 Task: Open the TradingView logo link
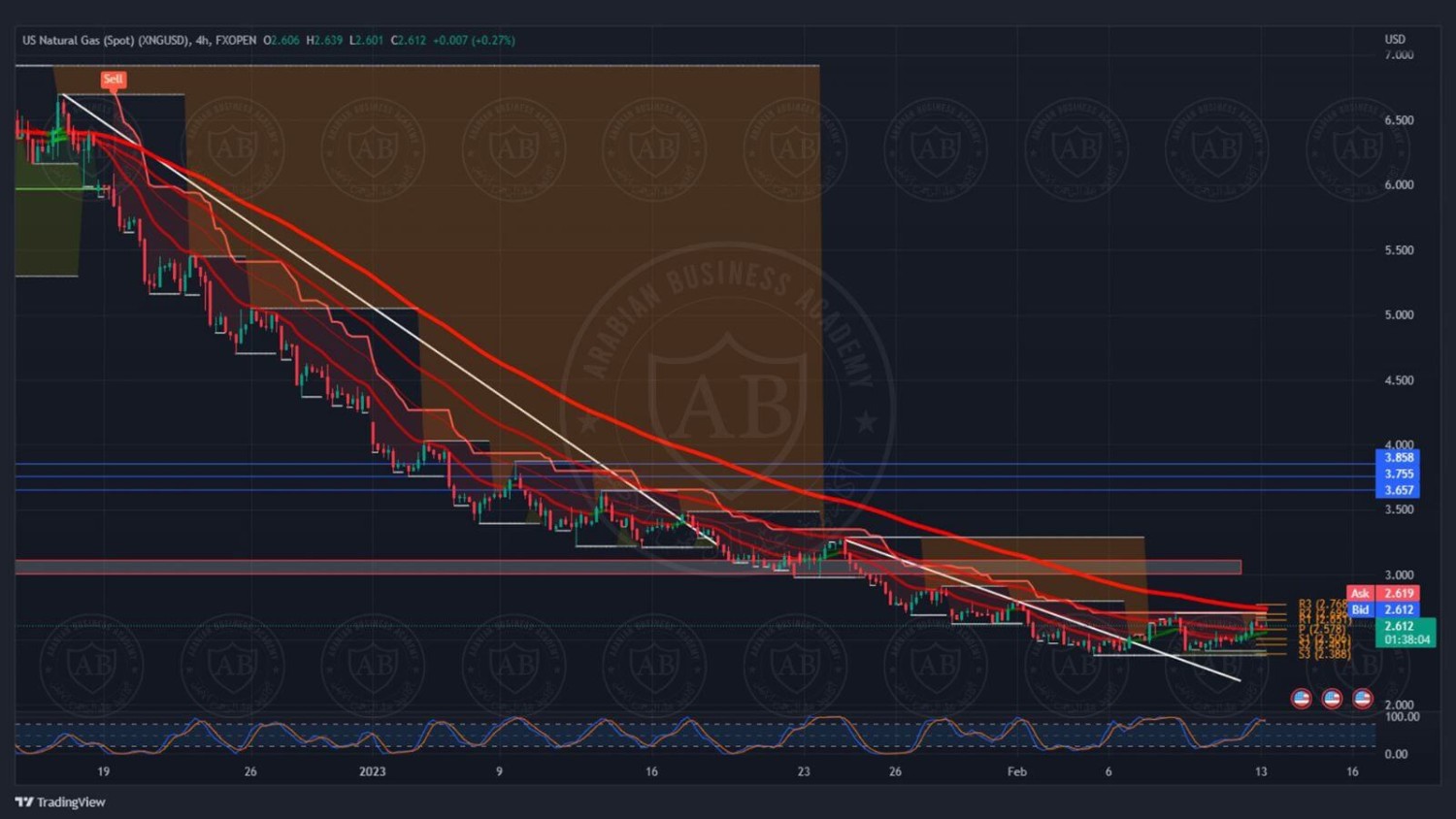point(60,802)
